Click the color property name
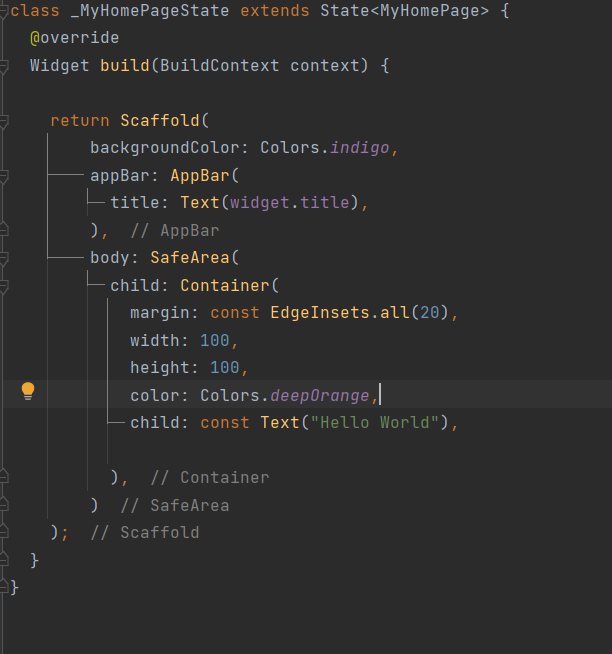This screenshot has height=654, width=612. 154,395
